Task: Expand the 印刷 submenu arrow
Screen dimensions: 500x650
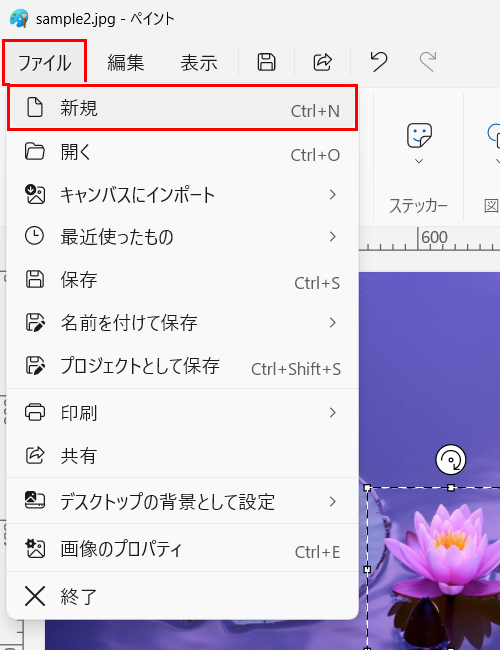Action: pos(333,412)
